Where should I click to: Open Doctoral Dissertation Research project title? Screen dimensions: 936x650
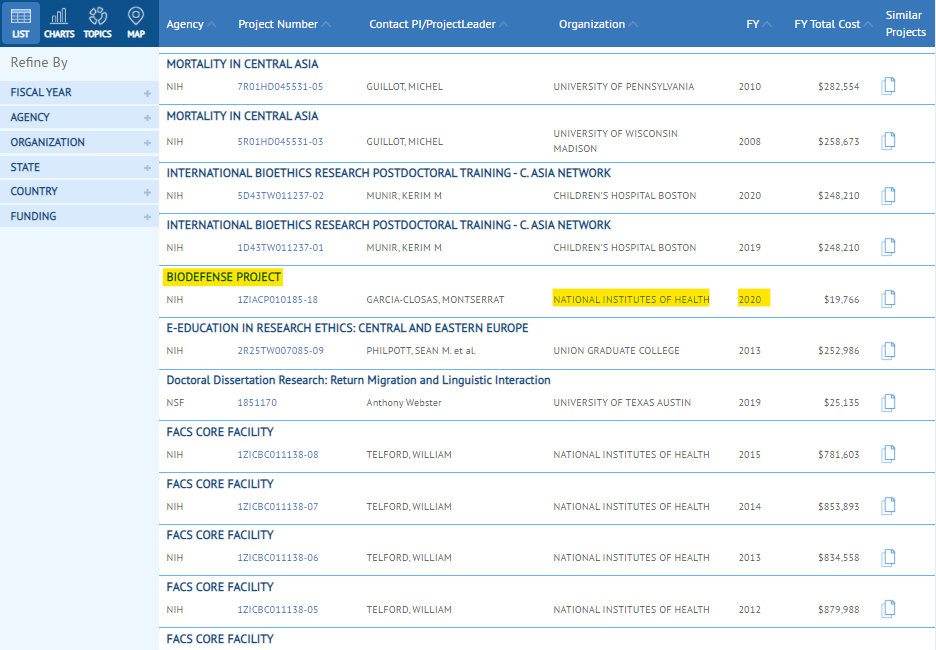click(x=358, y=380)
